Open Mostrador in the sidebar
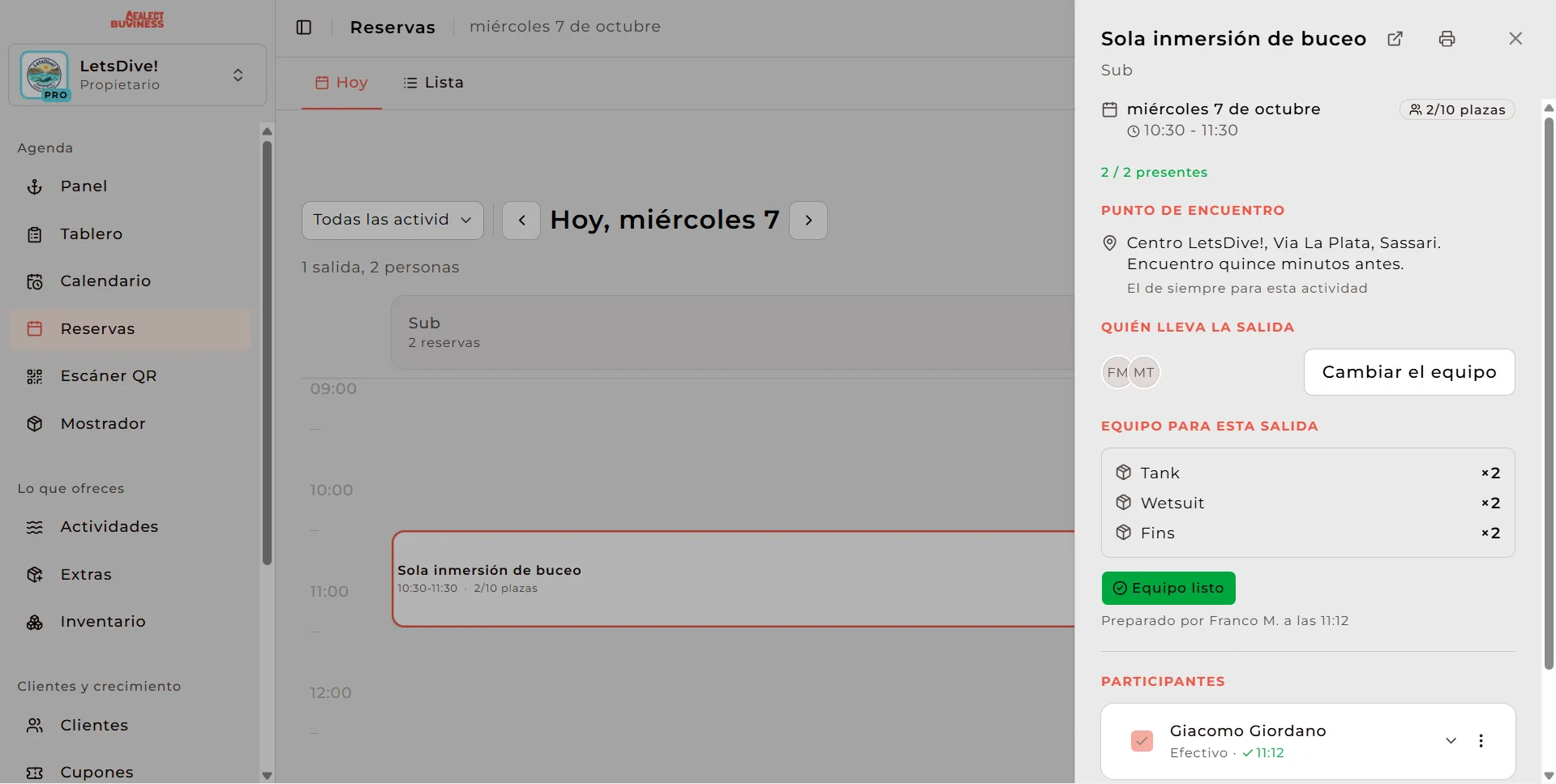Image resolution: width=1556 pixels, height=784 pixels. point(130,424)
